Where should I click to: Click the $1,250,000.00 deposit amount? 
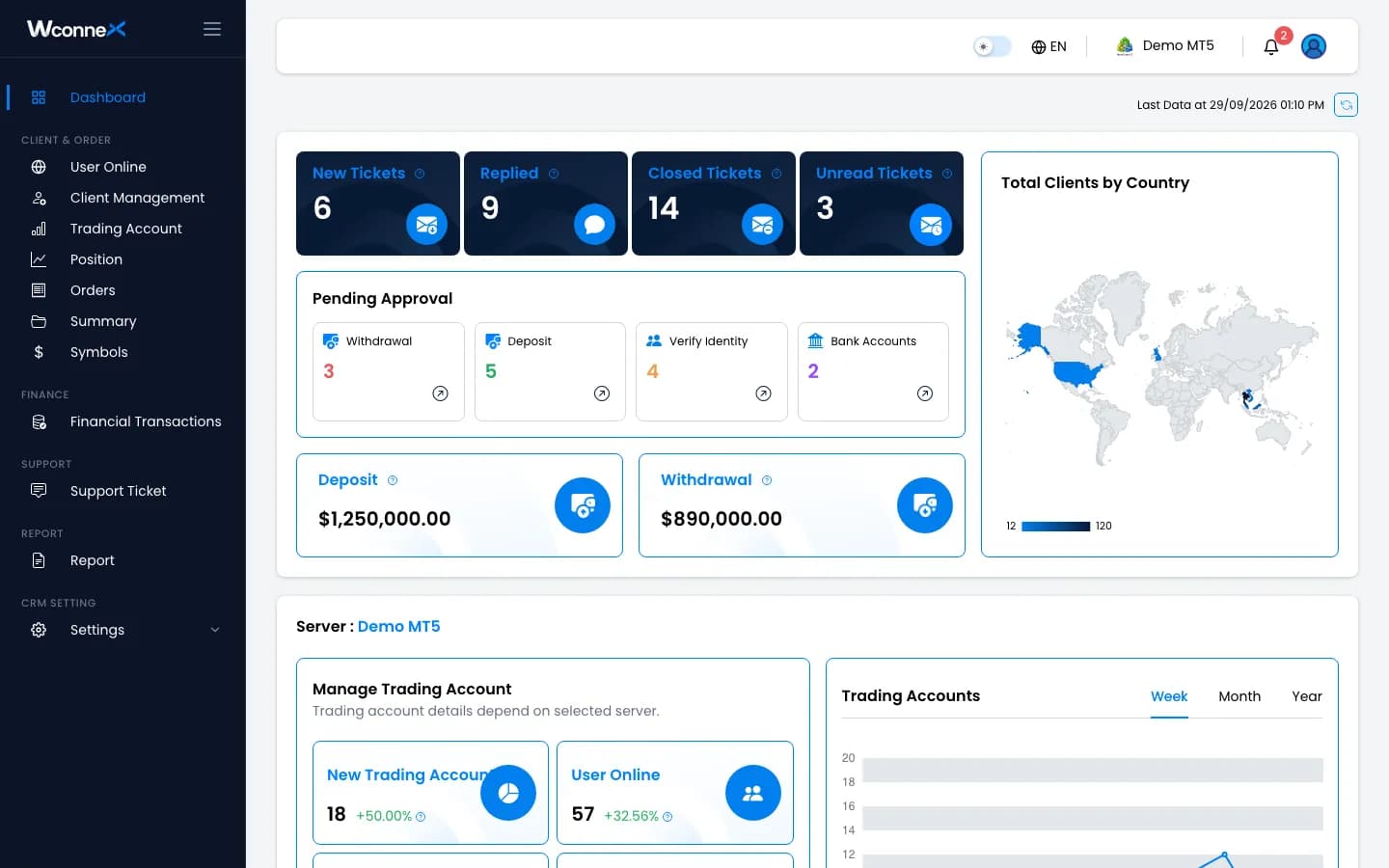click(x=384, y=519)
